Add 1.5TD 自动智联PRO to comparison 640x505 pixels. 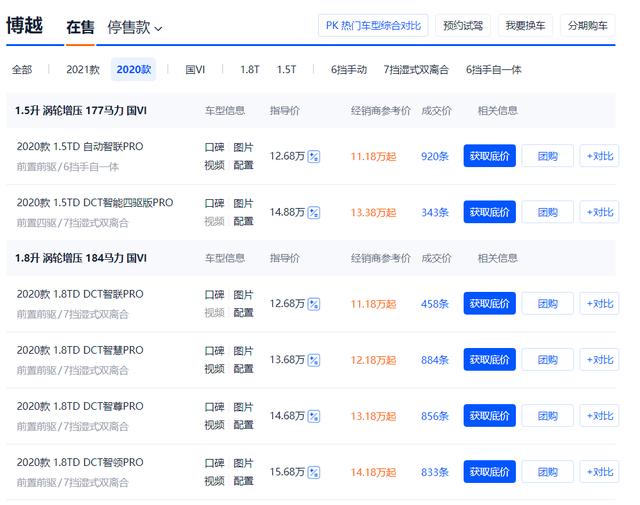[600, 156]
